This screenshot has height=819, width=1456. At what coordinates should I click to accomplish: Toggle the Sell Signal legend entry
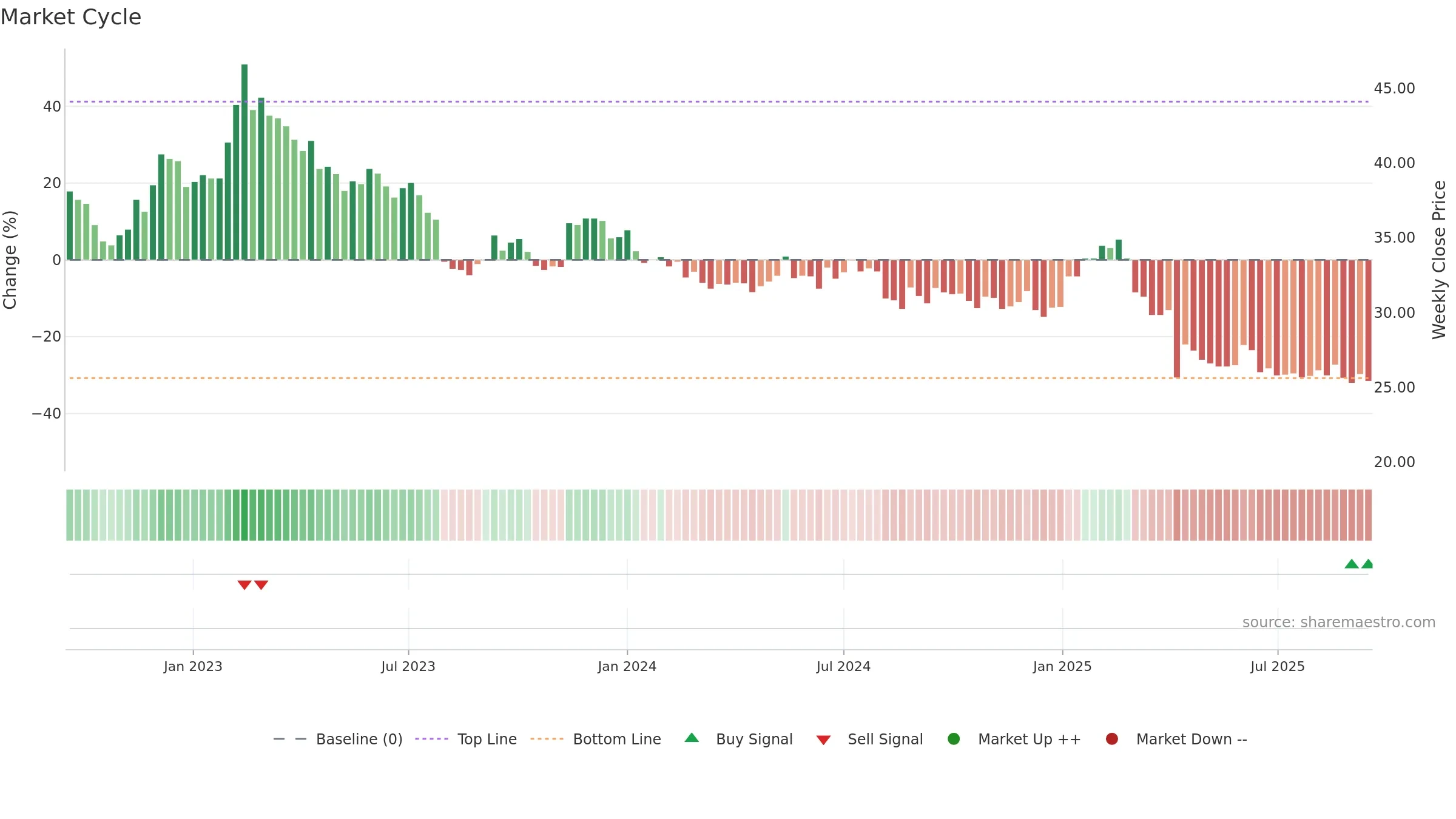pos(869,739)
